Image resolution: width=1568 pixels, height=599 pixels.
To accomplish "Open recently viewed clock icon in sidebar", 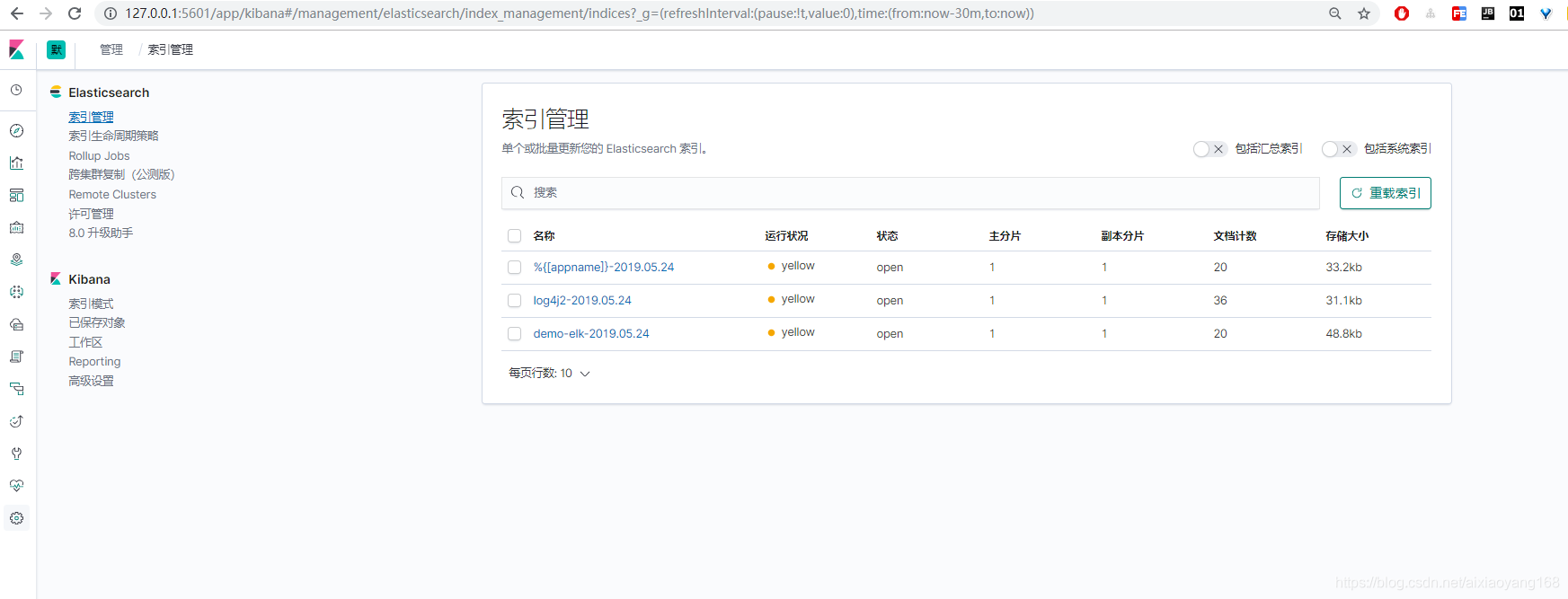I will click(x=16, y=90).
